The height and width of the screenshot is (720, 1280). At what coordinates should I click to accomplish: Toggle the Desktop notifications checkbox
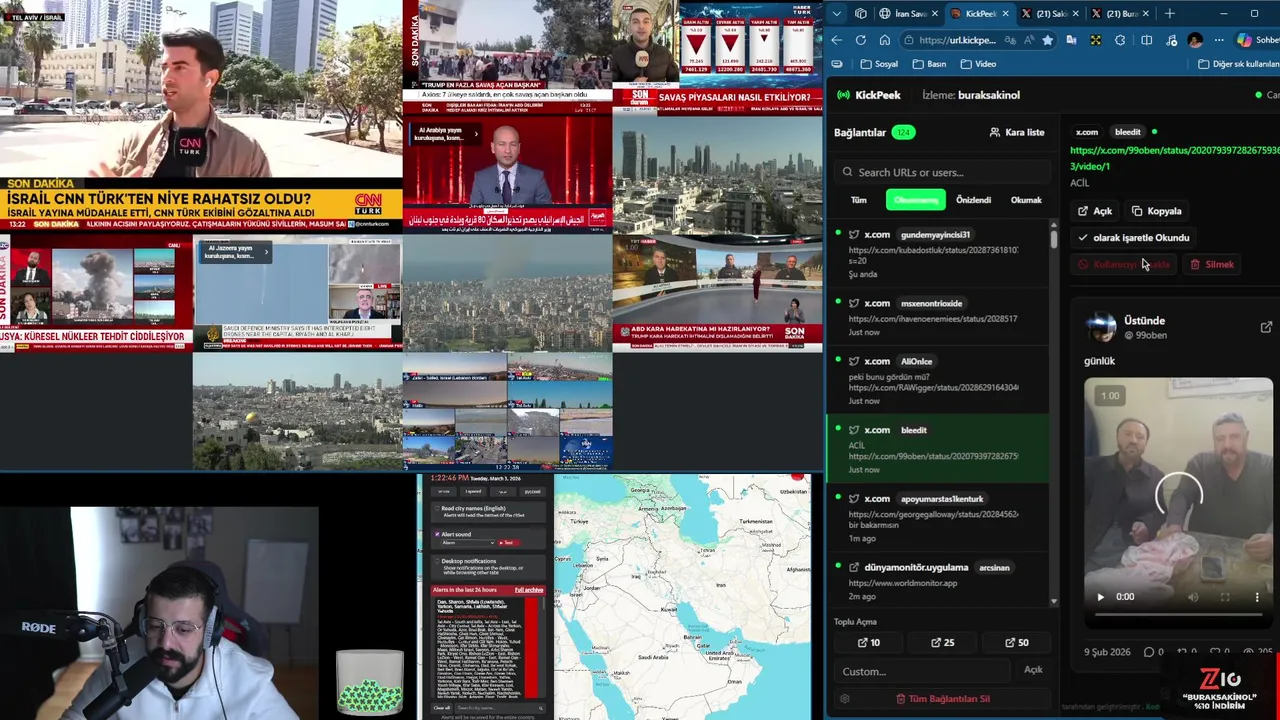(436, 561)
